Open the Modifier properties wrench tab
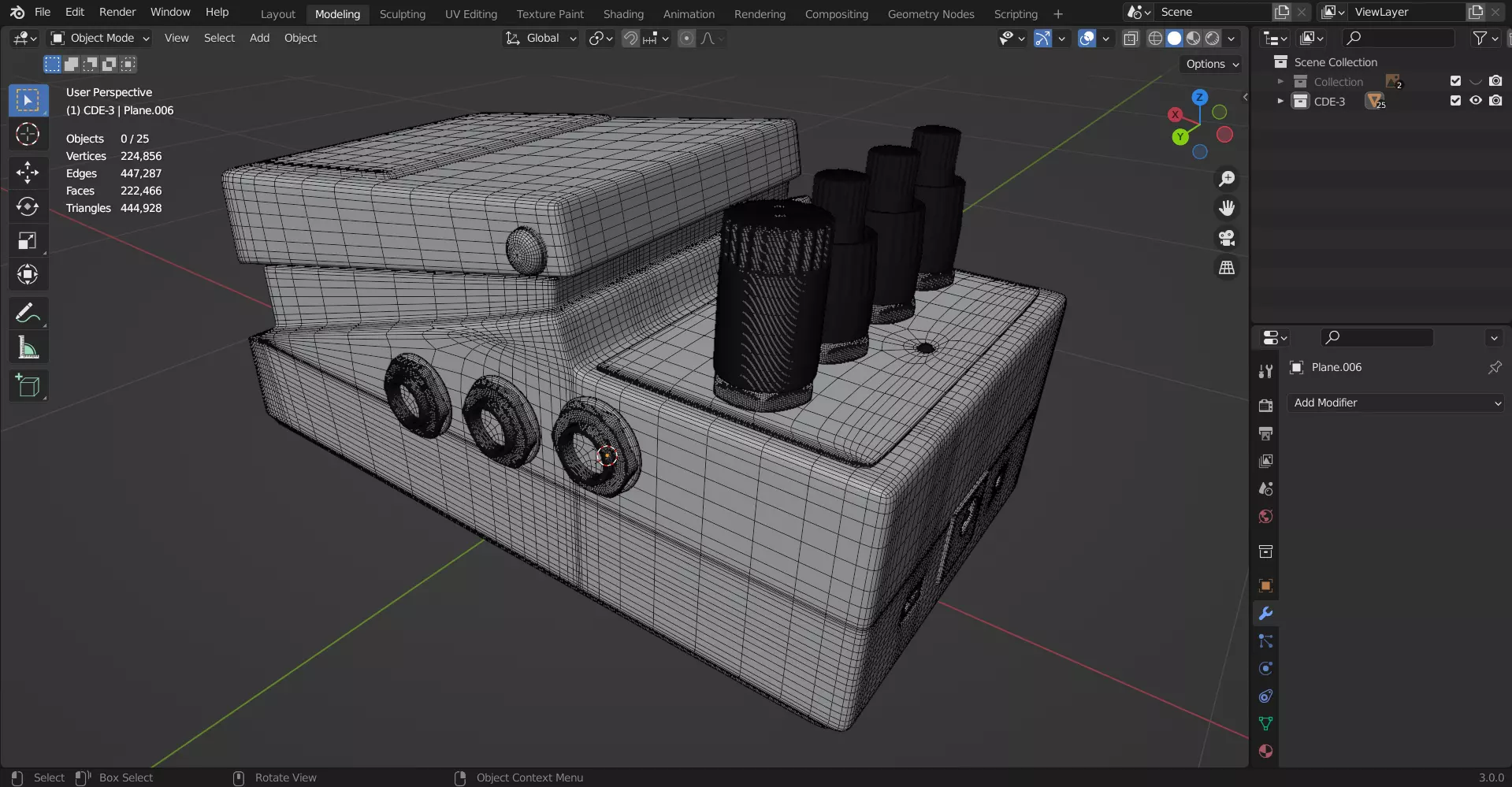Image resolution: width=1512 pixels, height=787 pixels. tap(1265, 614)
